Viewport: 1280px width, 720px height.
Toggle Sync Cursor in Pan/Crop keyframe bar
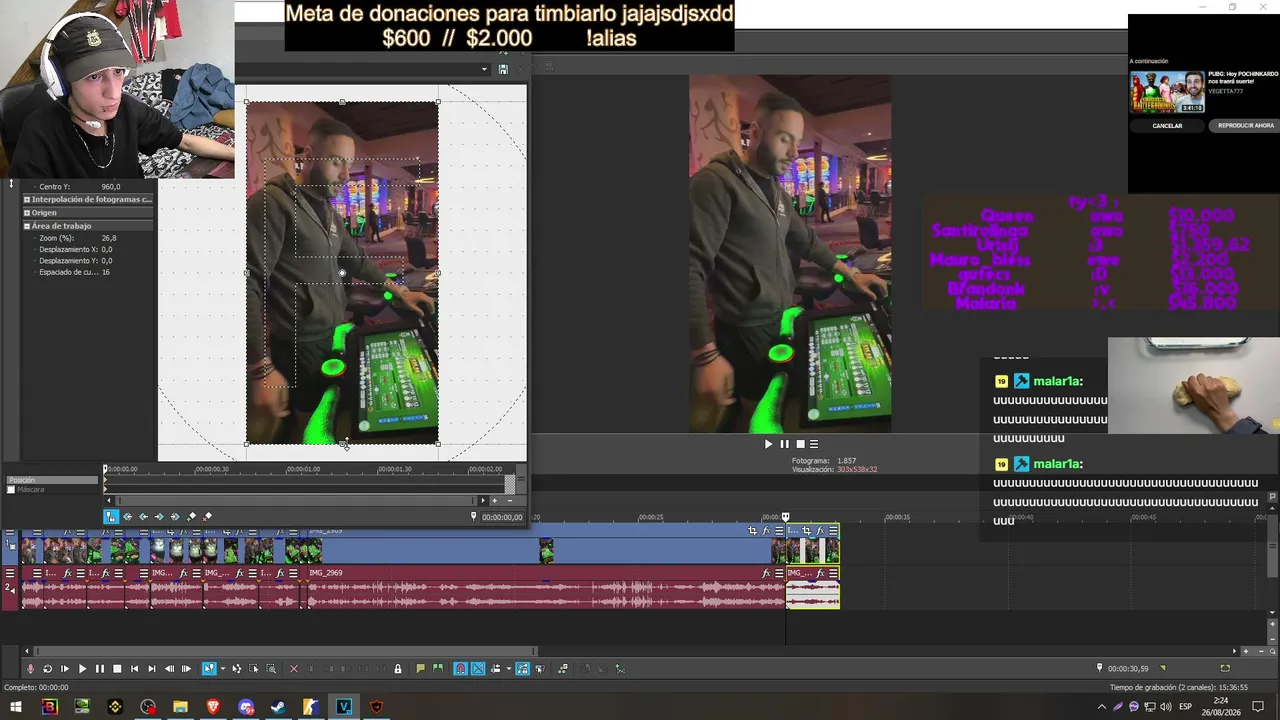(x=111, y=517)
